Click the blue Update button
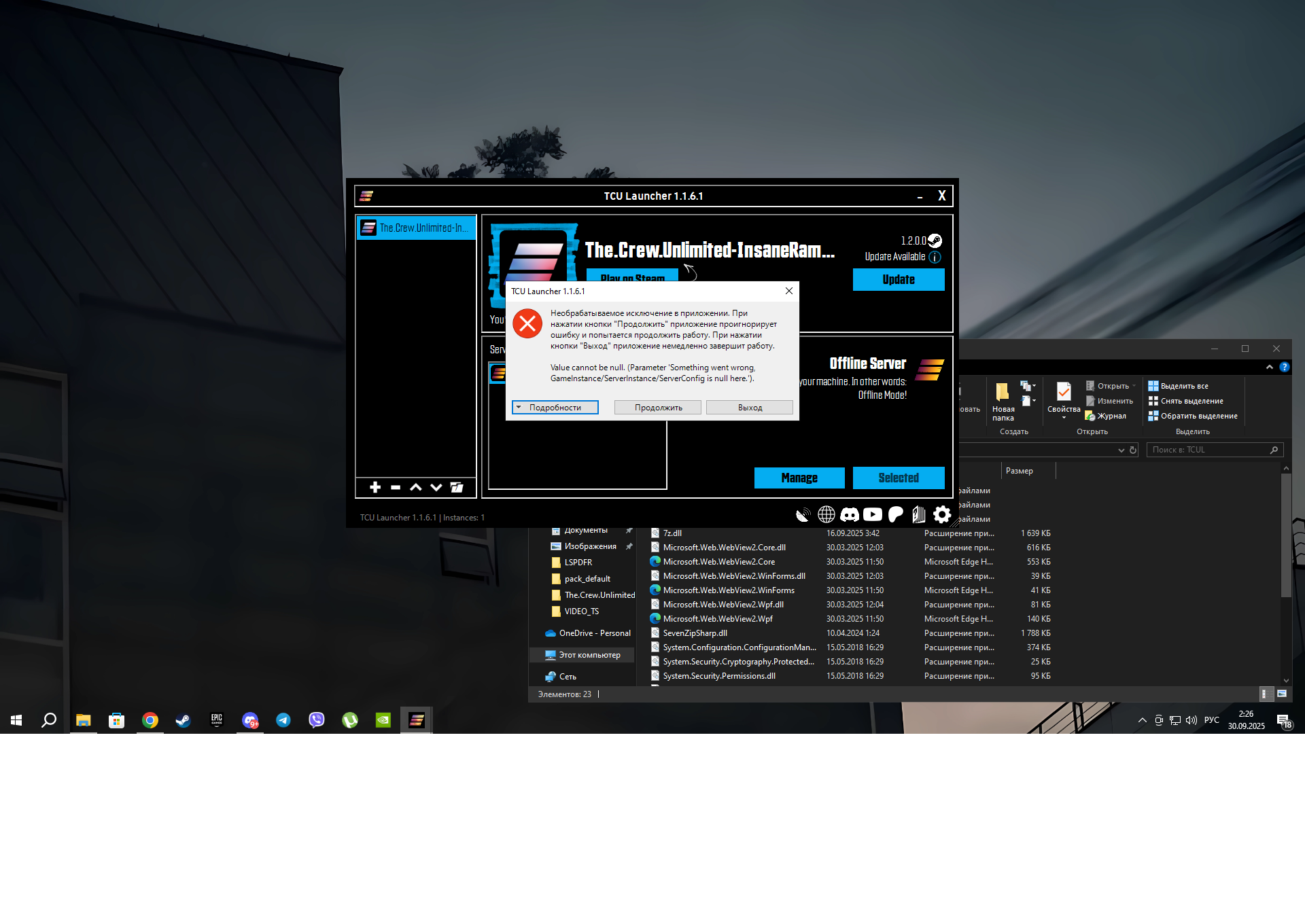This screenshot has height=924, width=1305. click(x=899, y=279)
